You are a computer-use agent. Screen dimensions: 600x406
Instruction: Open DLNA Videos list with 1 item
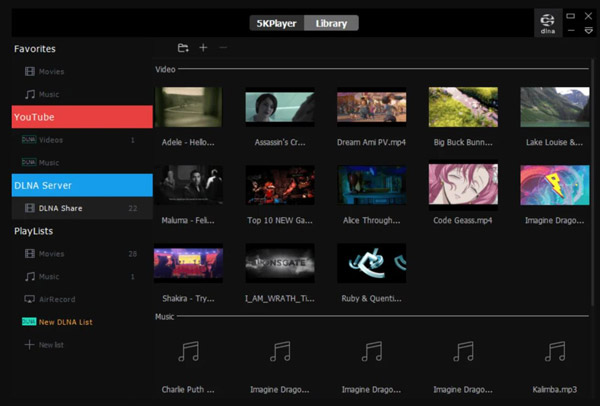(82, 140)
